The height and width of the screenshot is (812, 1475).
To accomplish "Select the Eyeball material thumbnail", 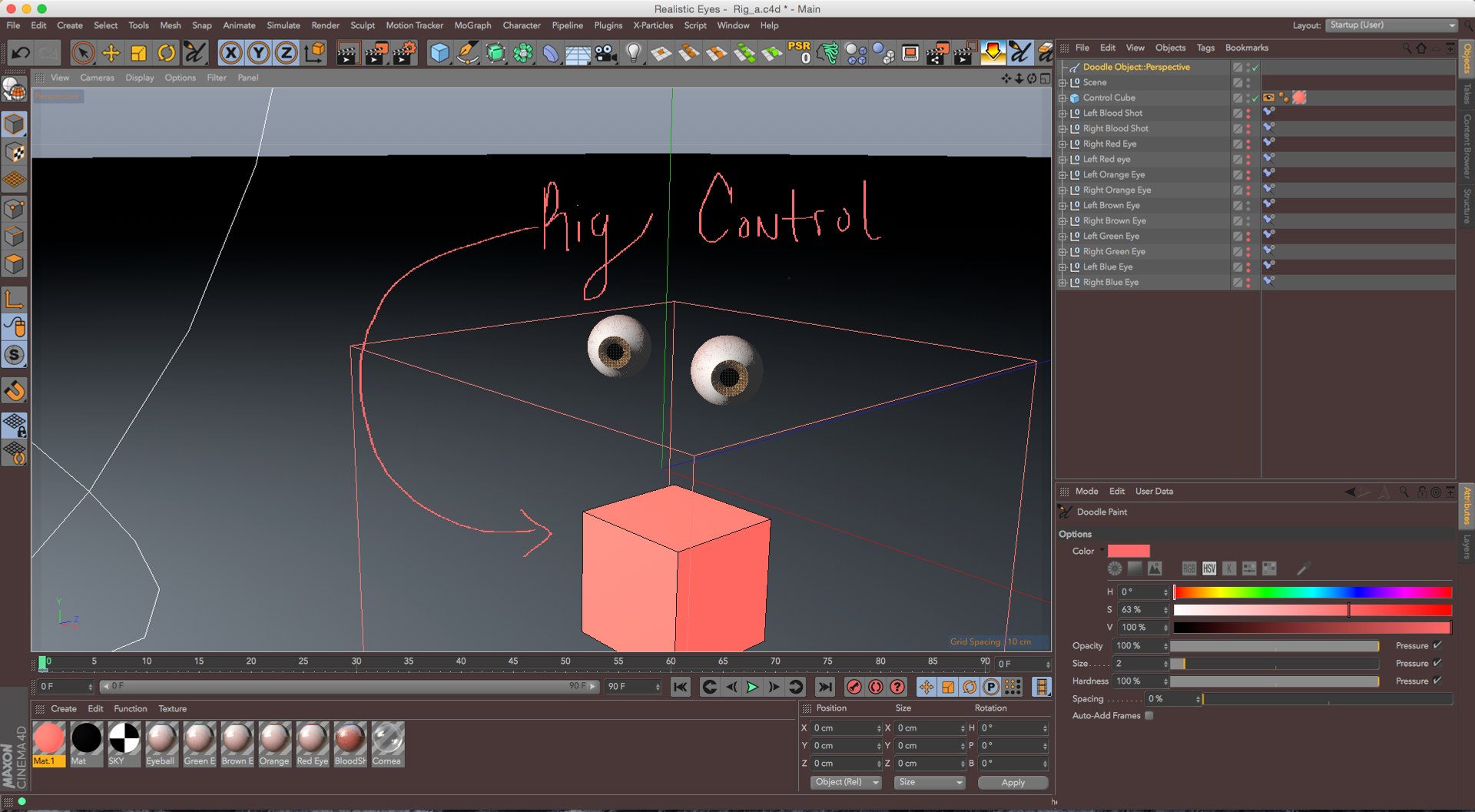I will pos(161,744).
